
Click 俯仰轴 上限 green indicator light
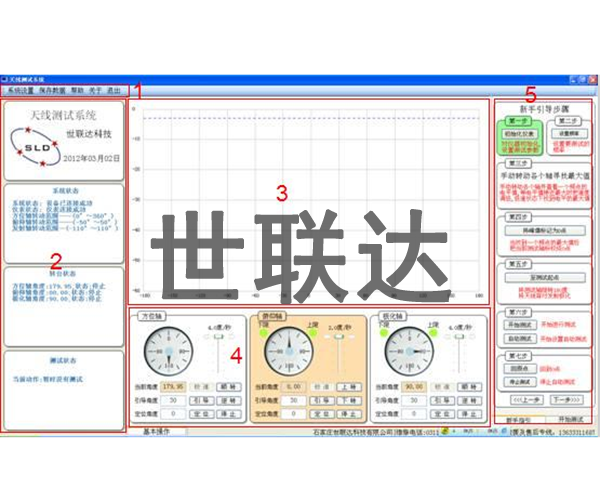click(x=313, y=333)
